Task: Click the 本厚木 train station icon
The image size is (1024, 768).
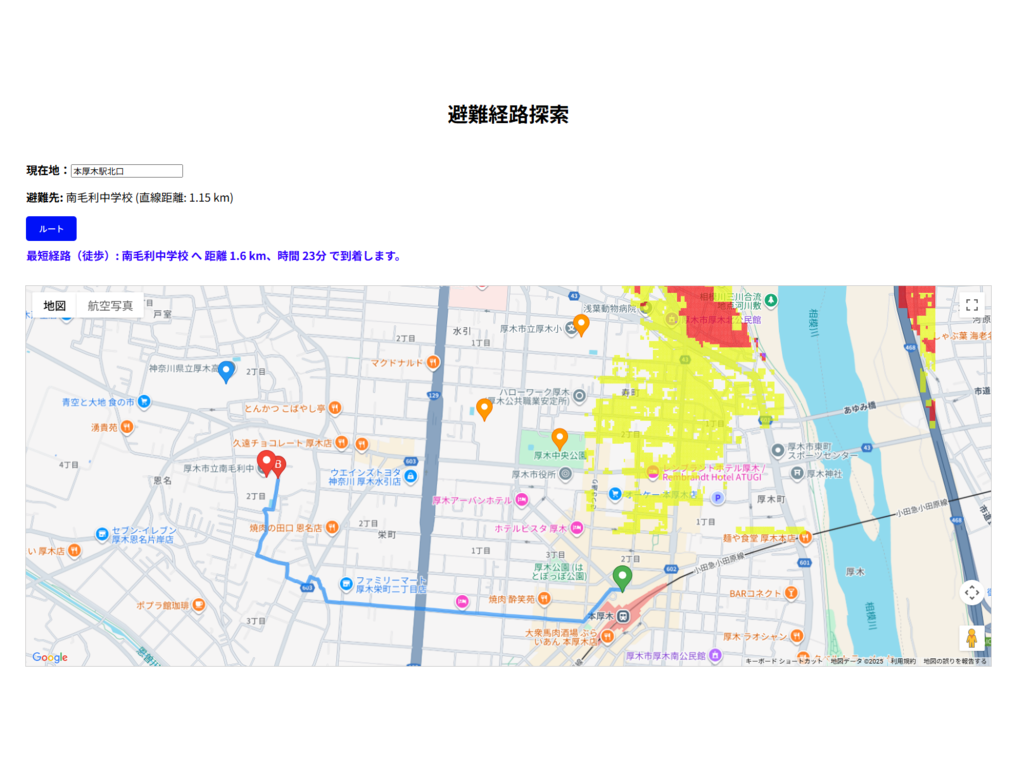Action: click(623, 616)
